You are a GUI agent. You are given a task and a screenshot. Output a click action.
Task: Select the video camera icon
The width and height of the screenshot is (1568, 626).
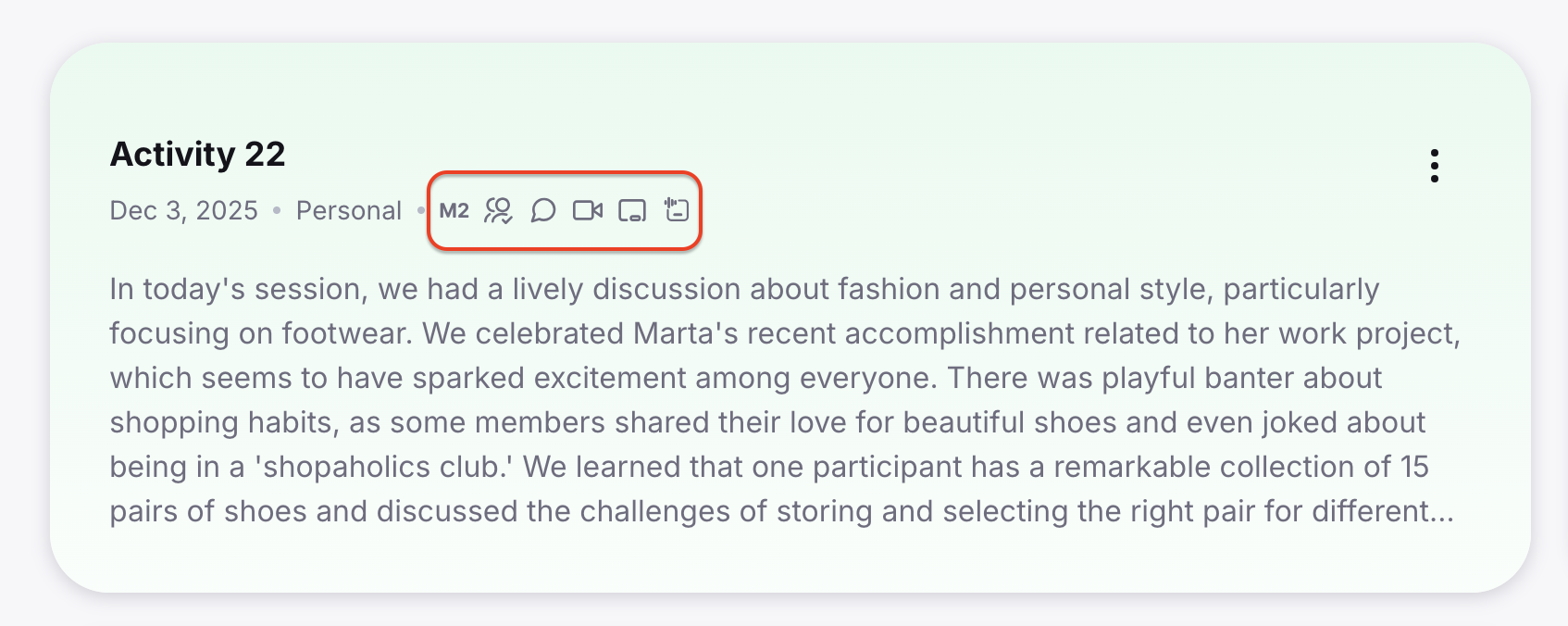point(588,211)
